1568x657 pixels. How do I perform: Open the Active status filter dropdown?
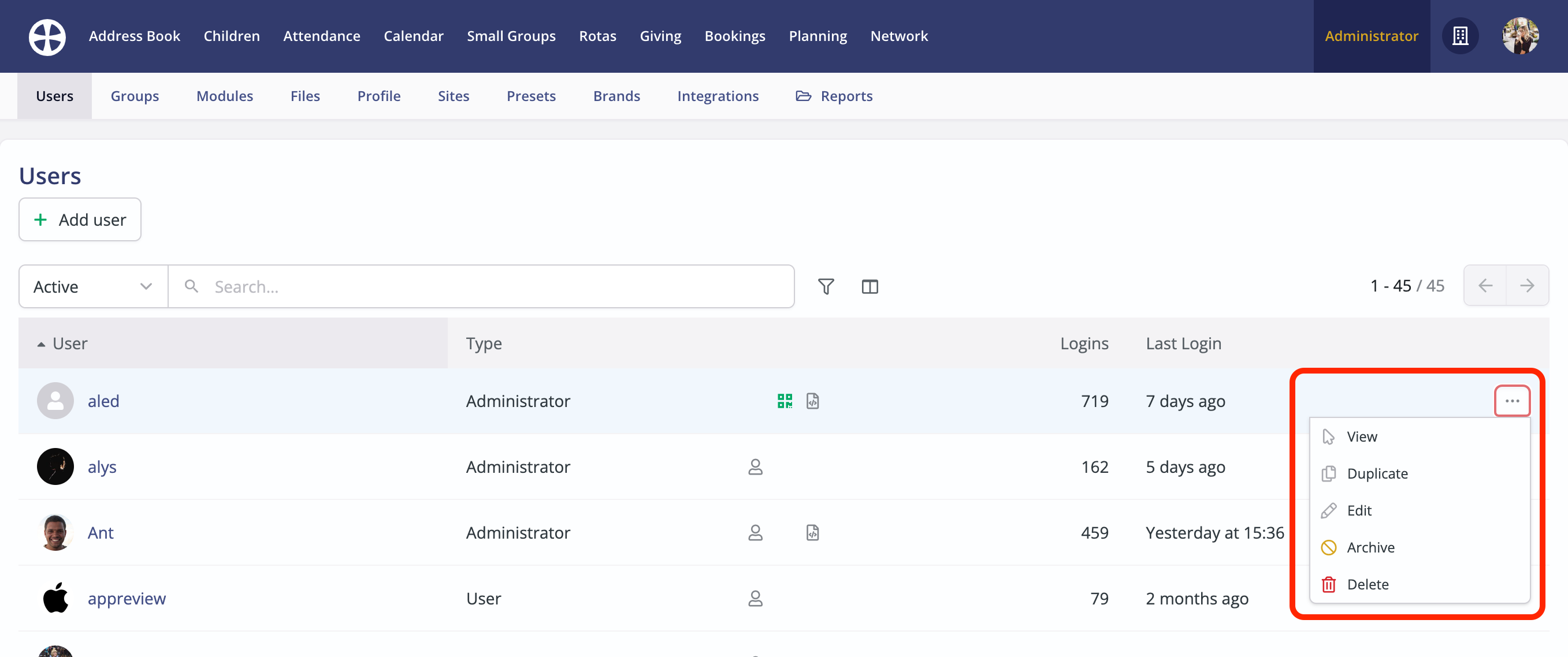coord(91,286)
